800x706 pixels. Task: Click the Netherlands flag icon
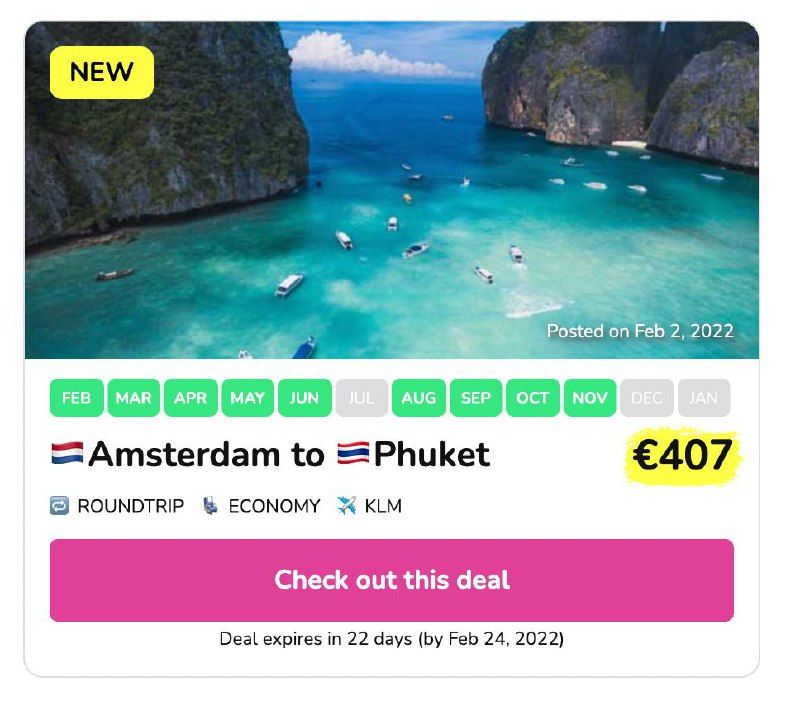(x=67, y=452)
